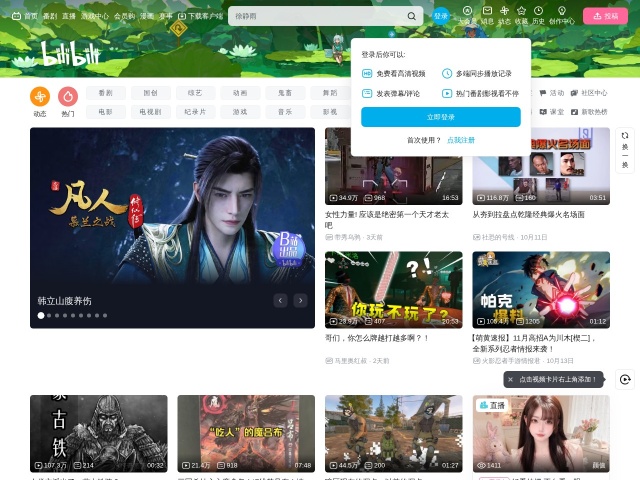Select 鬼畜 category chip
The height and width of the screenshot is (480, 640).
click(285, 93)
